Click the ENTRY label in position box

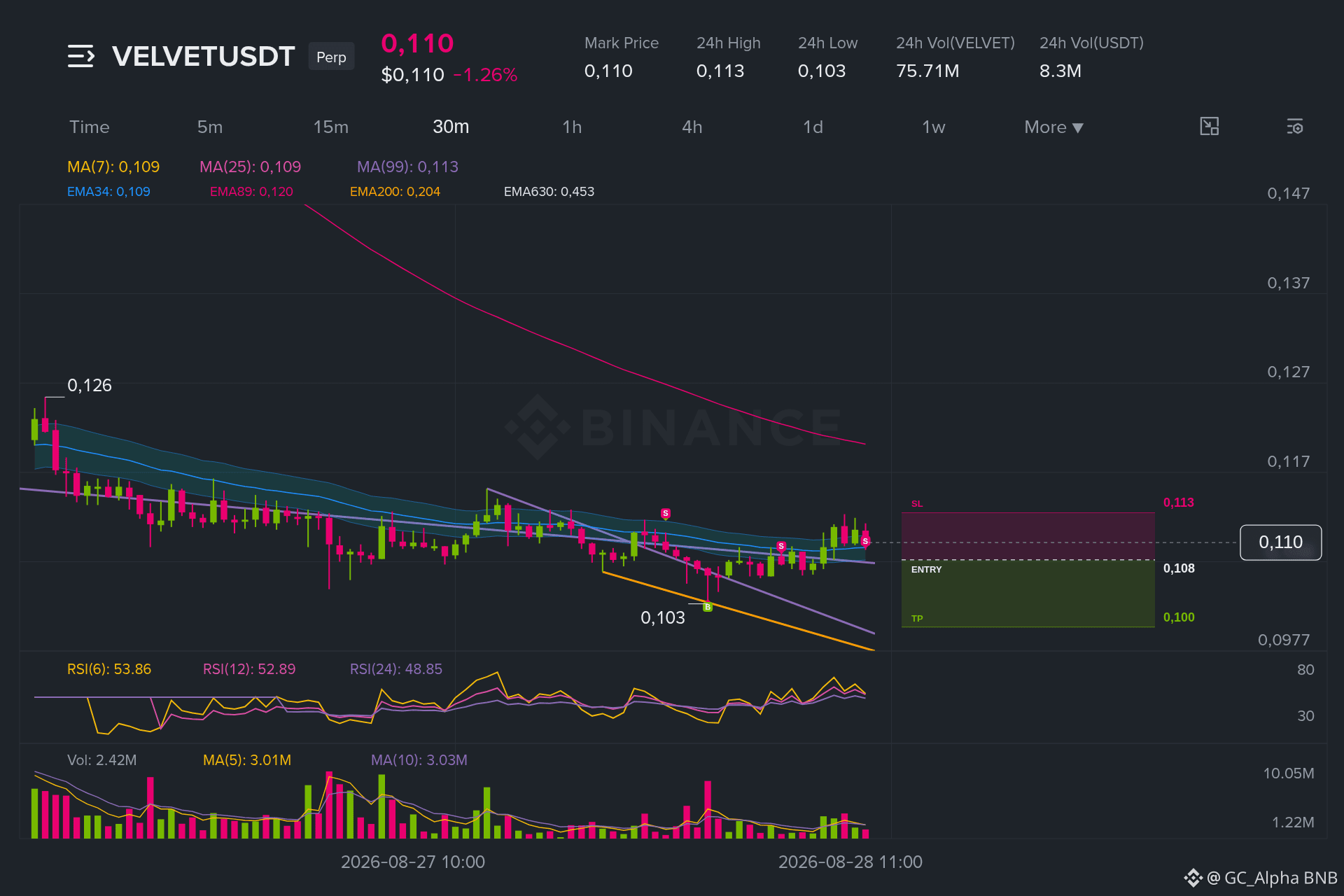[926, 570]
